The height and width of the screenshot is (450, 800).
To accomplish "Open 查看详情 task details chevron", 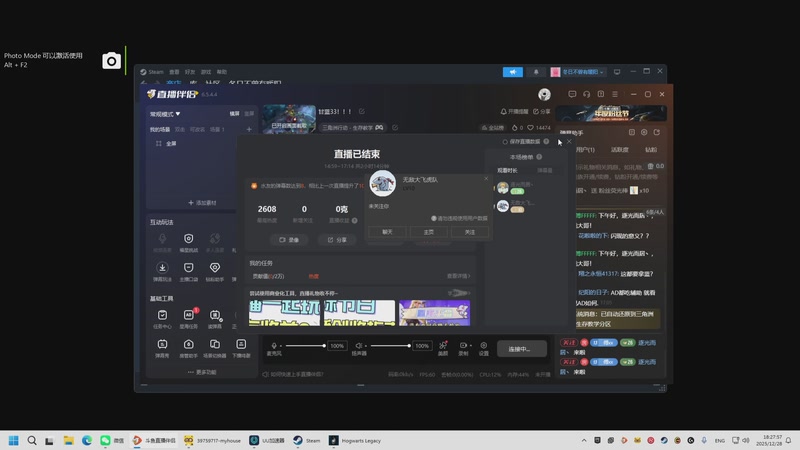I will (459, 276).
